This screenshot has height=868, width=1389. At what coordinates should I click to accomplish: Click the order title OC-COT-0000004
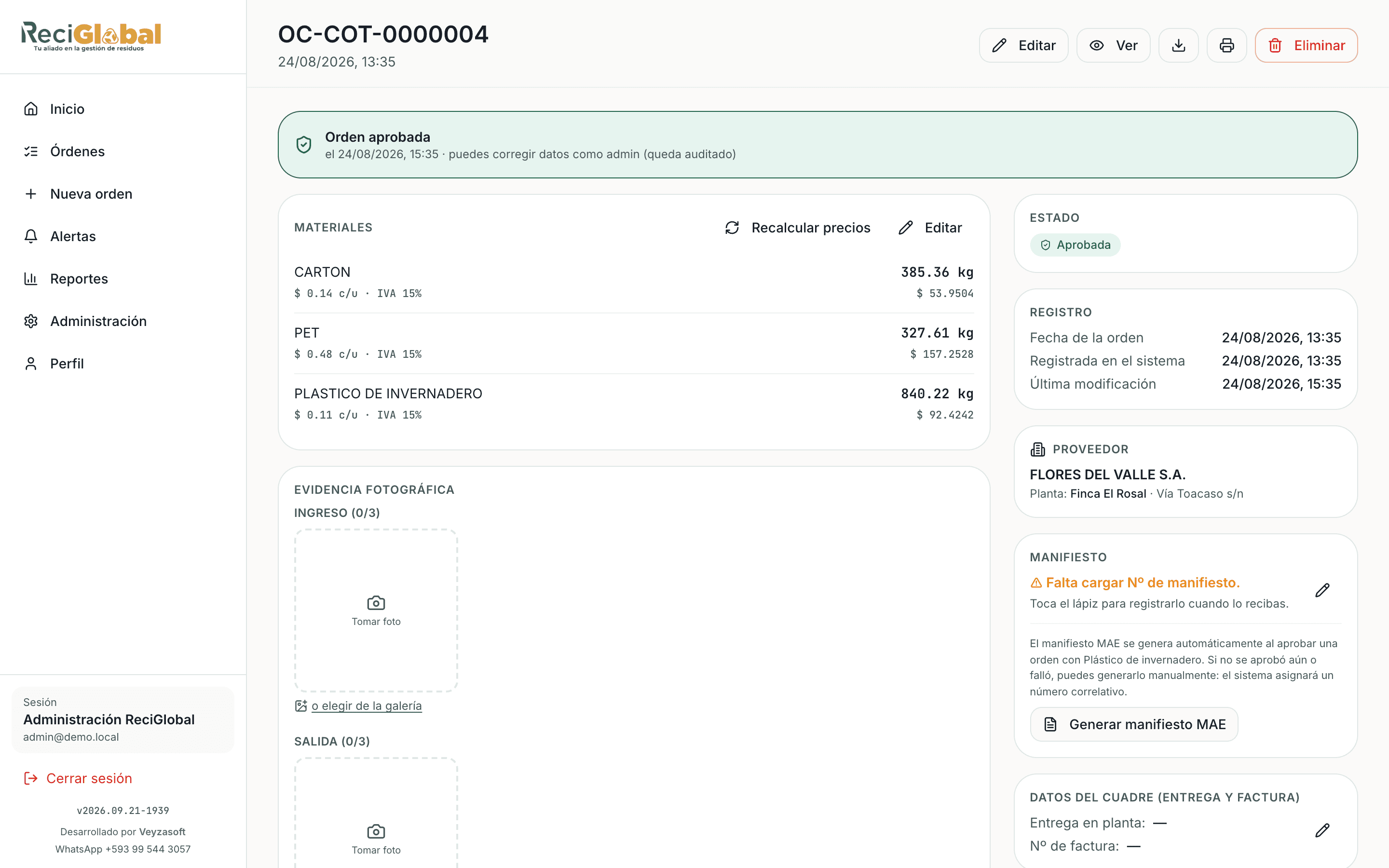pyautogui.click(x=383, y=34)
